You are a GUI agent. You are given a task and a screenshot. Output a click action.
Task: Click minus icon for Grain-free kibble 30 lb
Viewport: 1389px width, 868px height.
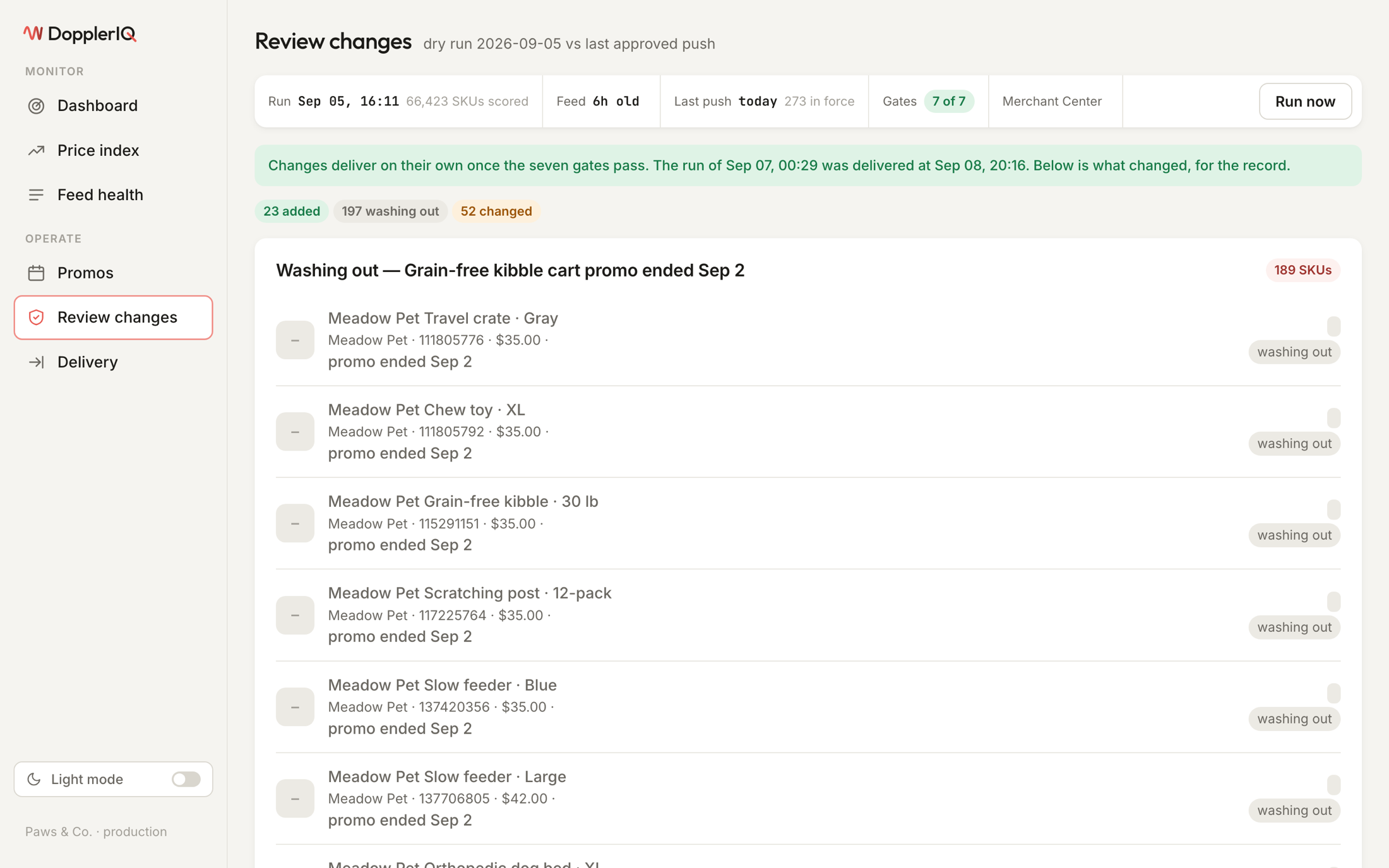pos(295,523)
